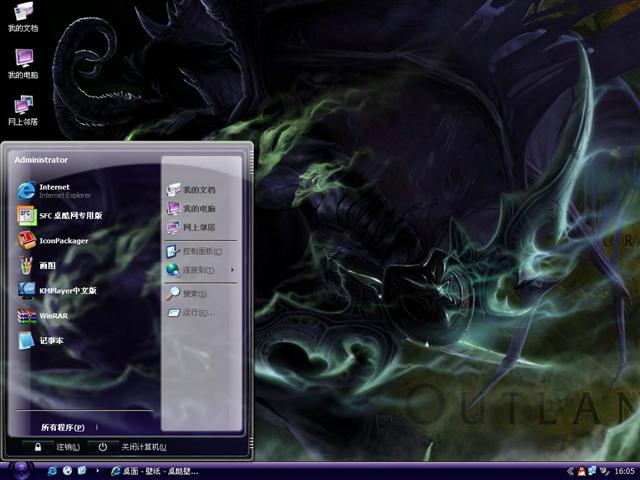Image resolution: width=640 pixels, height=480 pixels.
Task: Open 网上邻居 desktop icon
Action: coord(23,111)
